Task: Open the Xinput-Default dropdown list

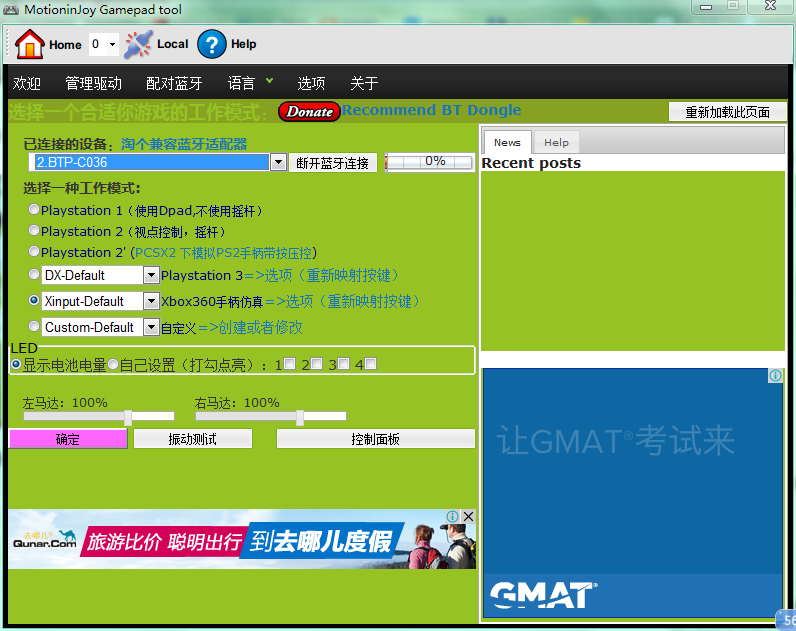Action: [x=151, y=301]
